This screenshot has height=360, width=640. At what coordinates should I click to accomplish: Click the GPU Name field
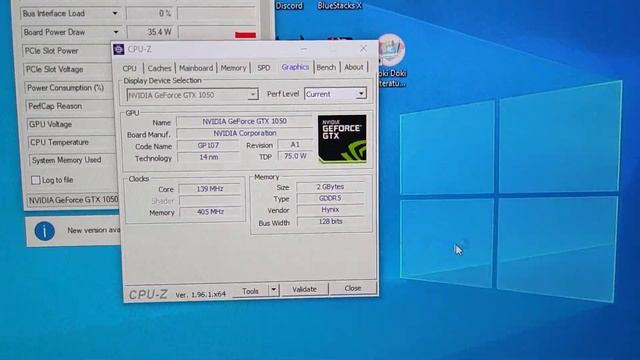coord(244,121)
